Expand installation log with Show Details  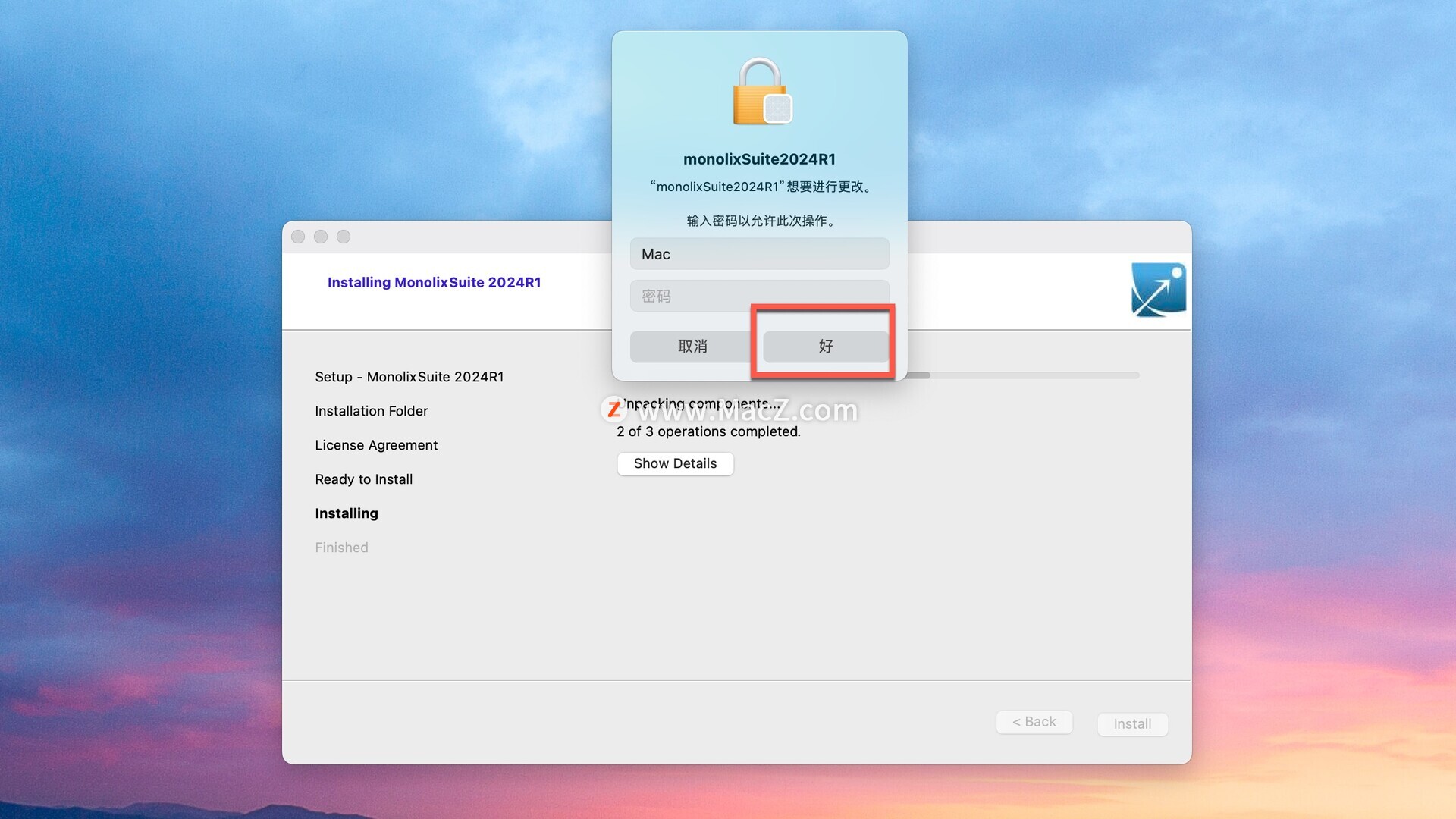coord(675,463)
